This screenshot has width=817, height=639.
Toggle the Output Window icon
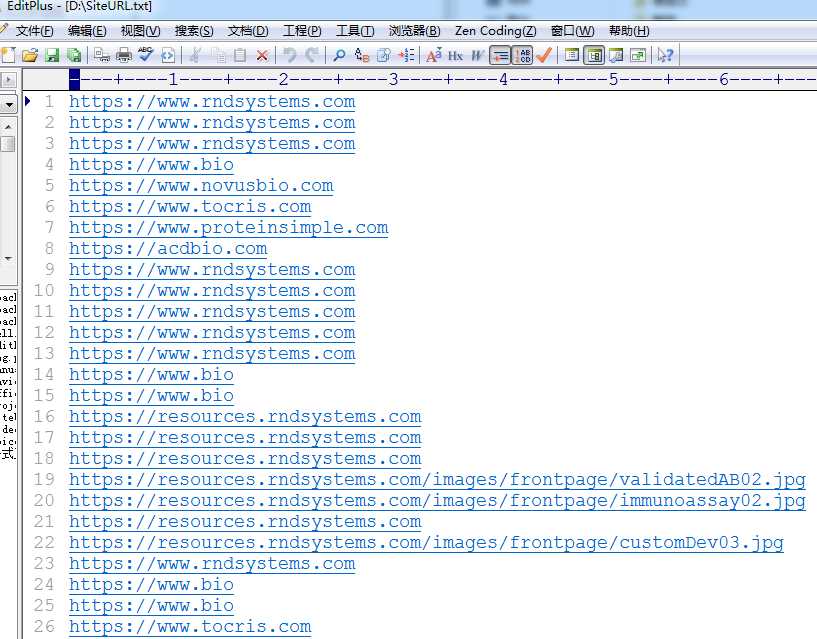click(616, 55)
